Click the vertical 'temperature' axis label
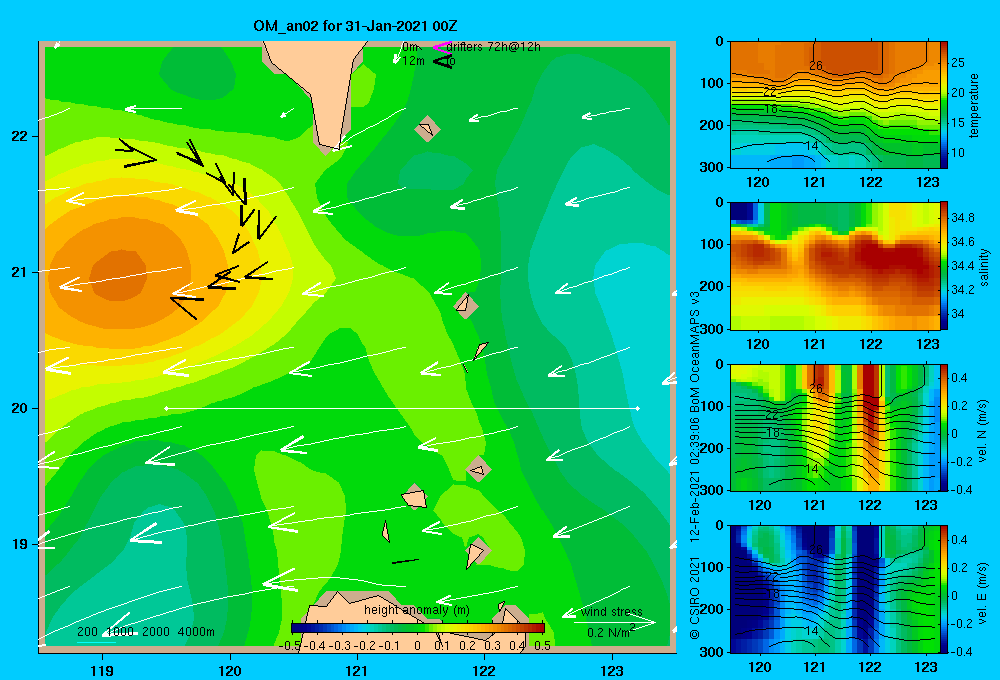 [974, 105]
